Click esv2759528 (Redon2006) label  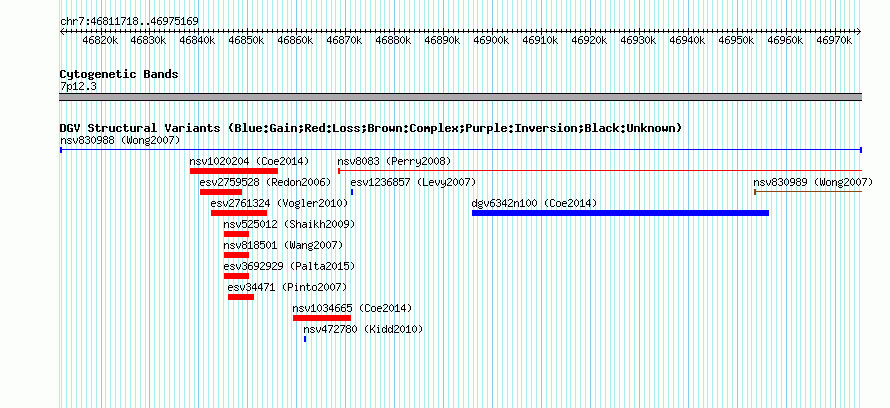point(265,183)
